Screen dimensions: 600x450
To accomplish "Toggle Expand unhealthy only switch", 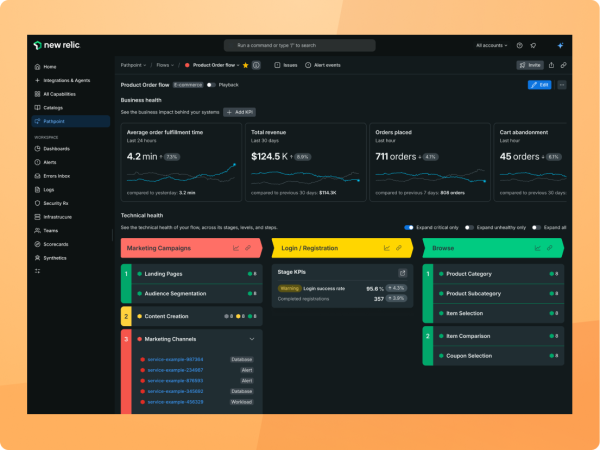I will (x=469, y=227).
